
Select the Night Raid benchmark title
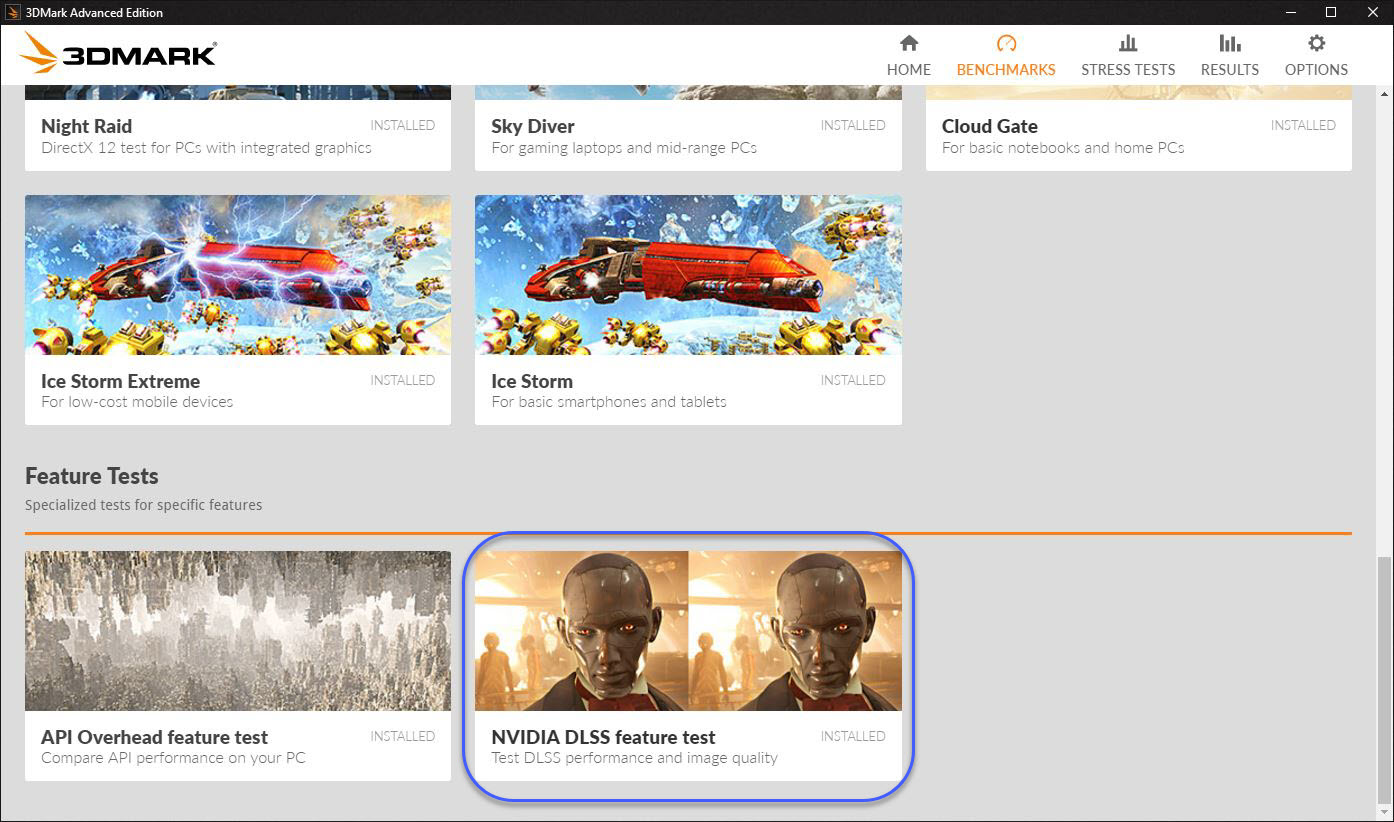click(x=86, y=126)
